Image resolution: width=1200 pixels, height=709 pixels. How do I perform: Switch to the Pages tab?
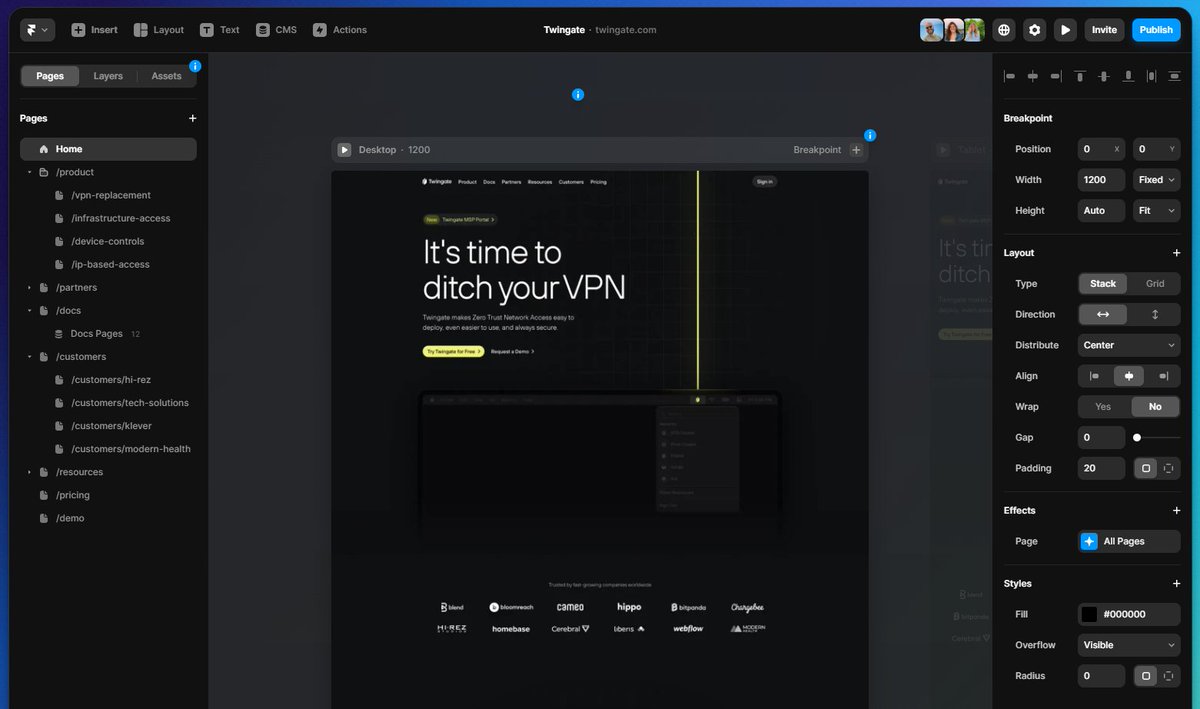tap(50, 76)
